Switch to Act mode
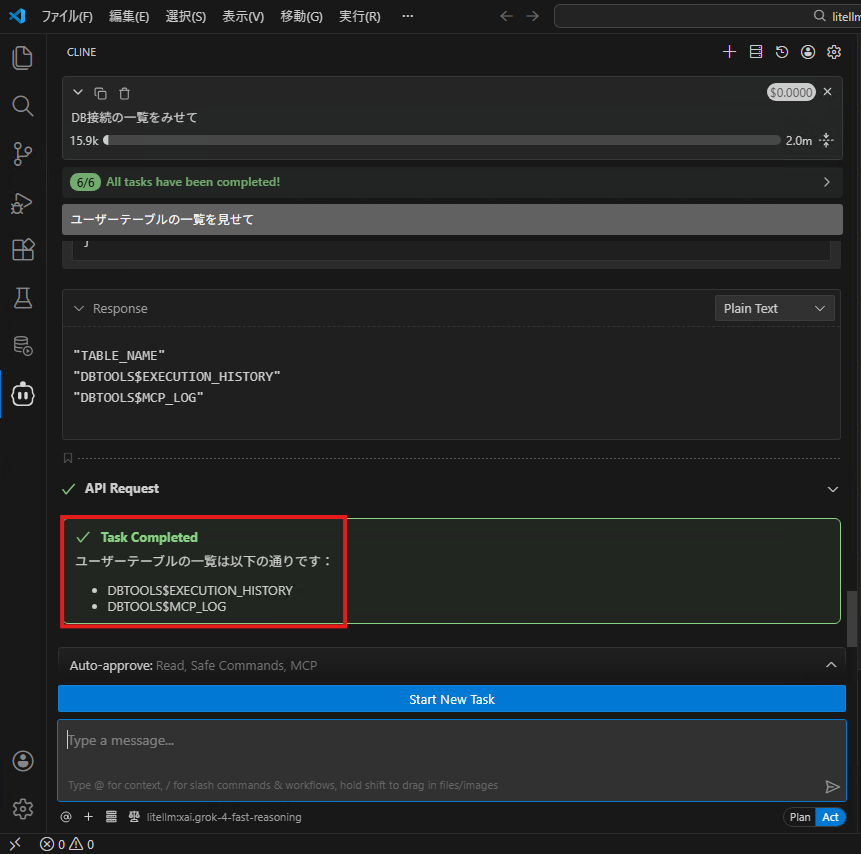 [830, 817]
